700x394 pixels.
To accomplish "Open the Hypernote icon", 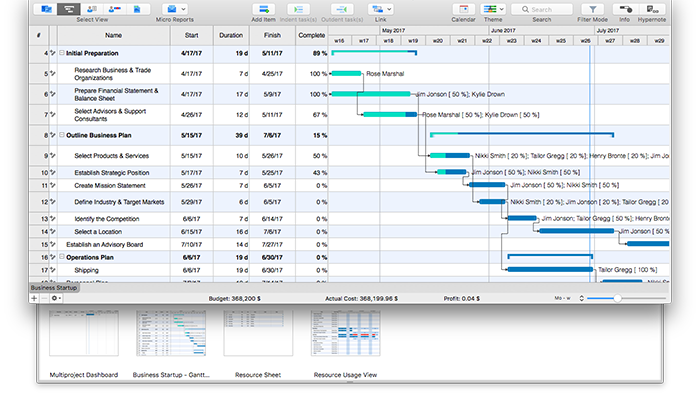I will [652, 9].
